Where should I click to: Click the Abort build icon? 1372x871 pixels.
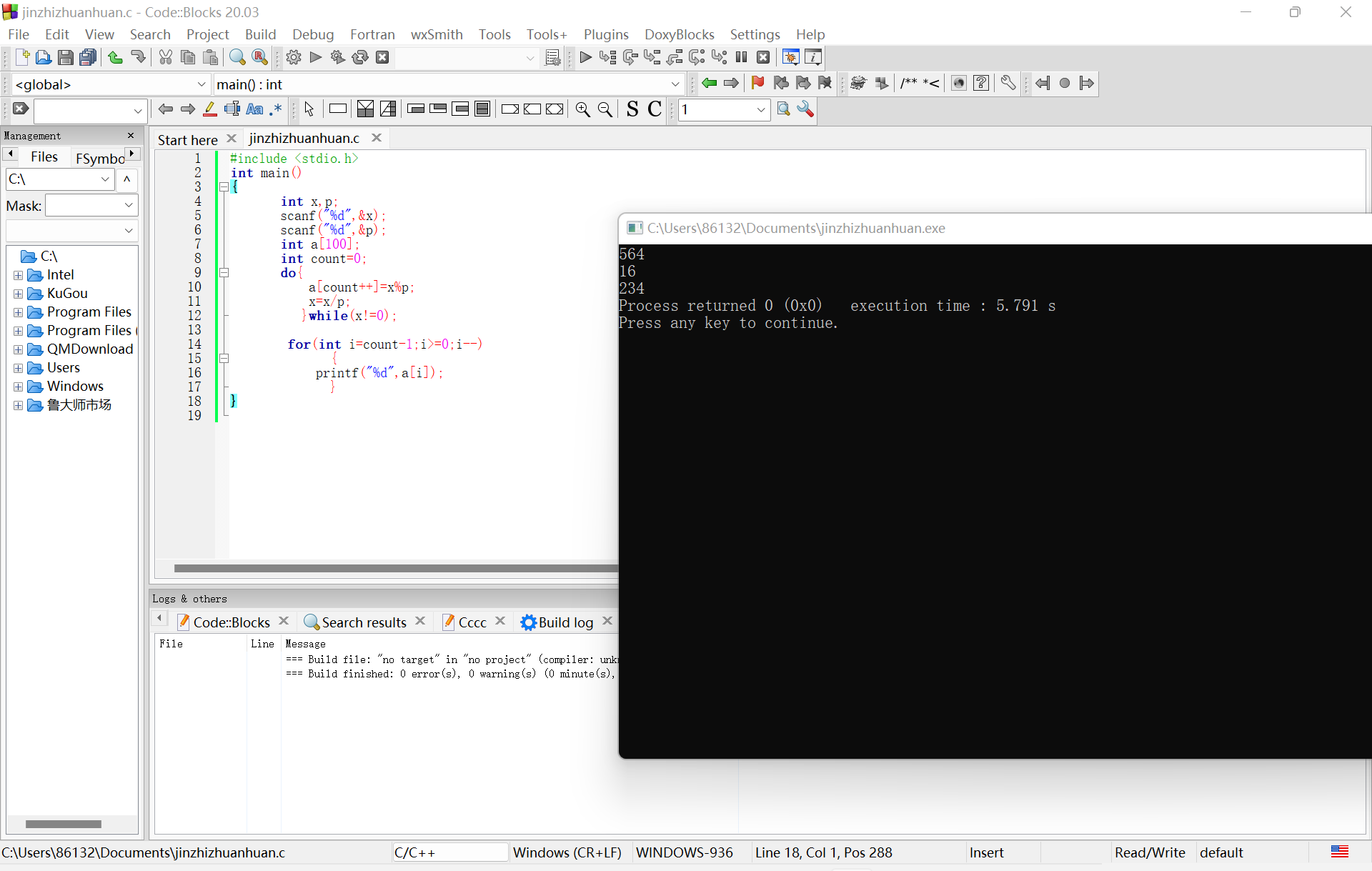pos(382,58)
